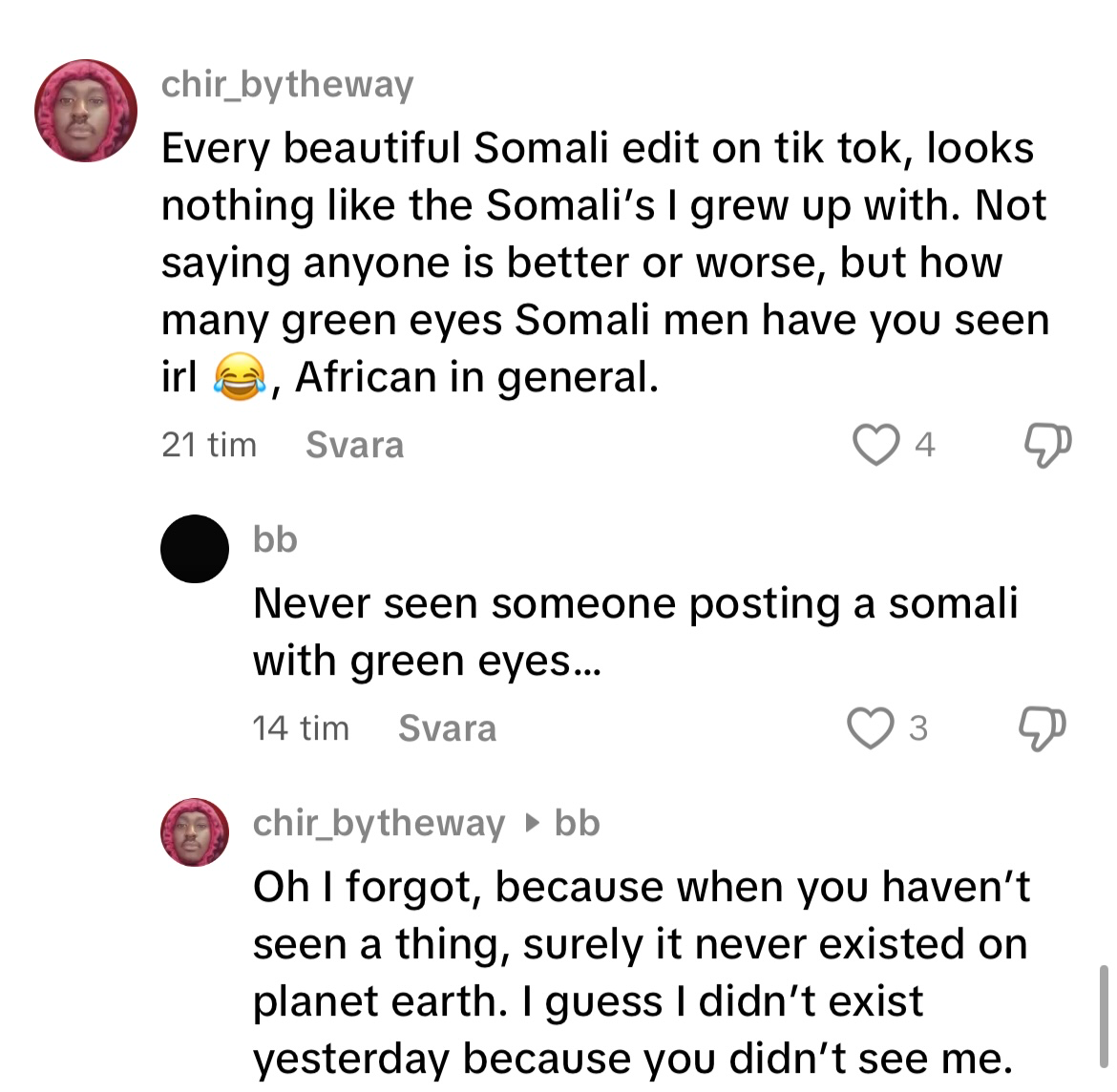
Task: Tap the mentioned bb name after the arrow
Action: [x=577, y=823]
